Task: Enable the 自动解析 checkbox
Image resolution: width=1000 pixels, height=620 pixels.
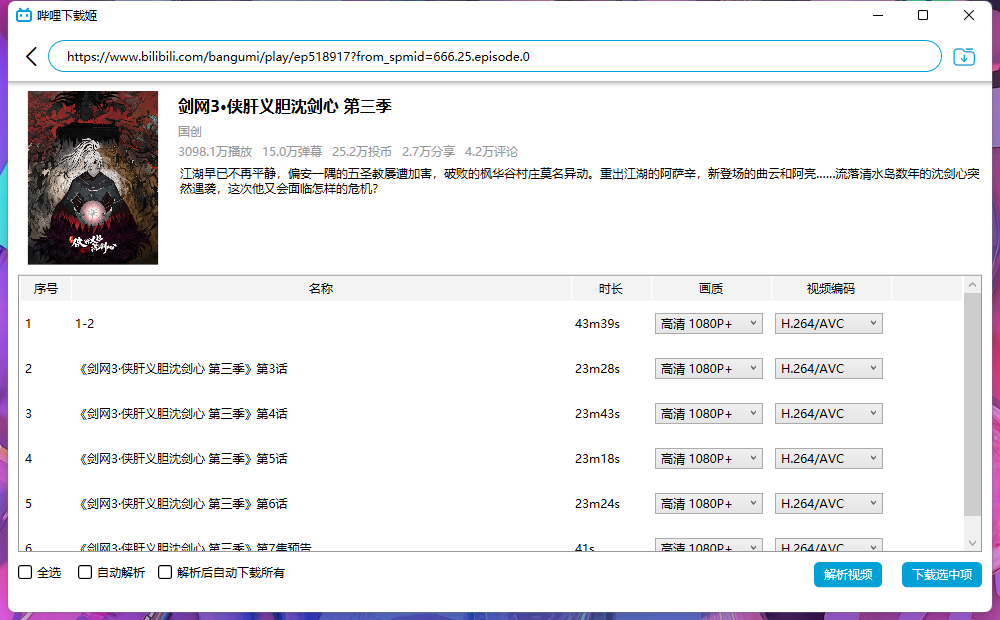Action: coord(85,572)
